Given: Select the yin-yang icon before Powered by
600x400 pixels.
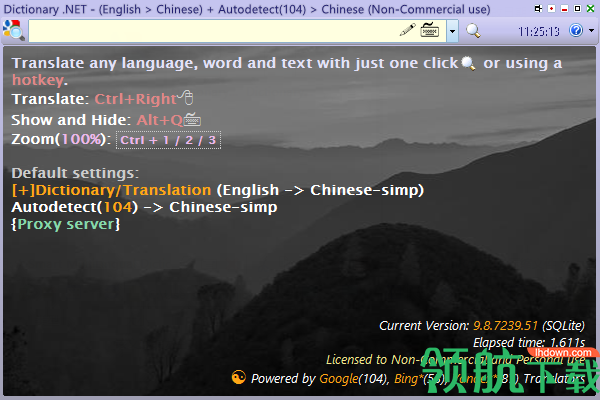Looking at the screenshot, I should [238, 377].
